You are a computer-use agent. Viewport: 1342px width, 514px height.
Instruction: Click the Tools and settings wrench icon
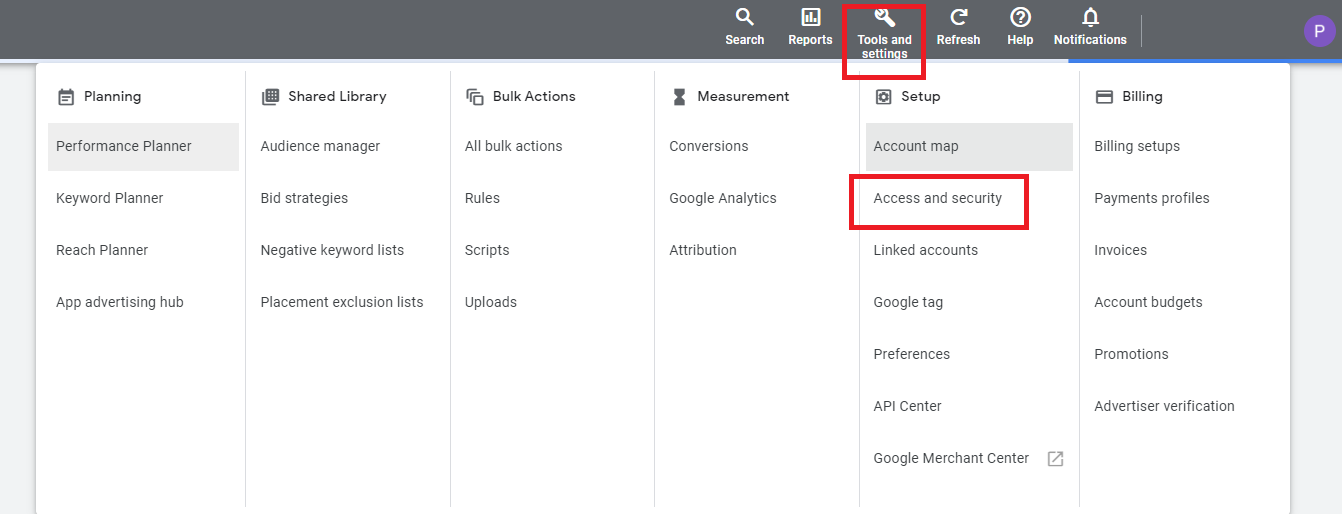tap(884, 17)
